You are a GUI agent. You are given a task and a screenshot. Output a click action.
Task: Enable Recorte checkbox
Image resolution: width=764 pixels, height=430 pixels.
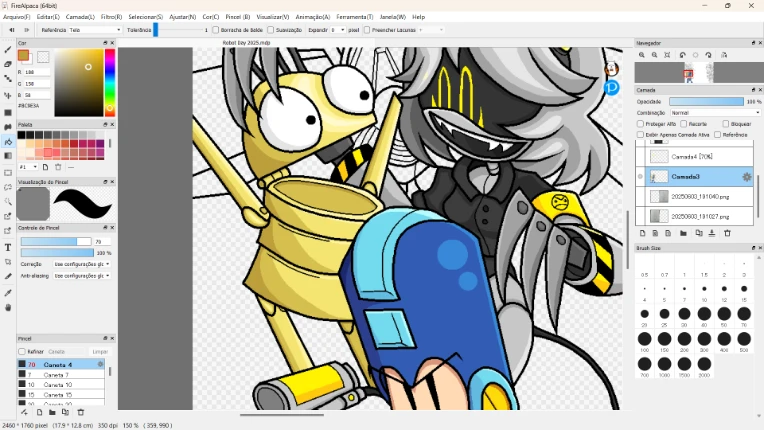click(x=684, y=124)
